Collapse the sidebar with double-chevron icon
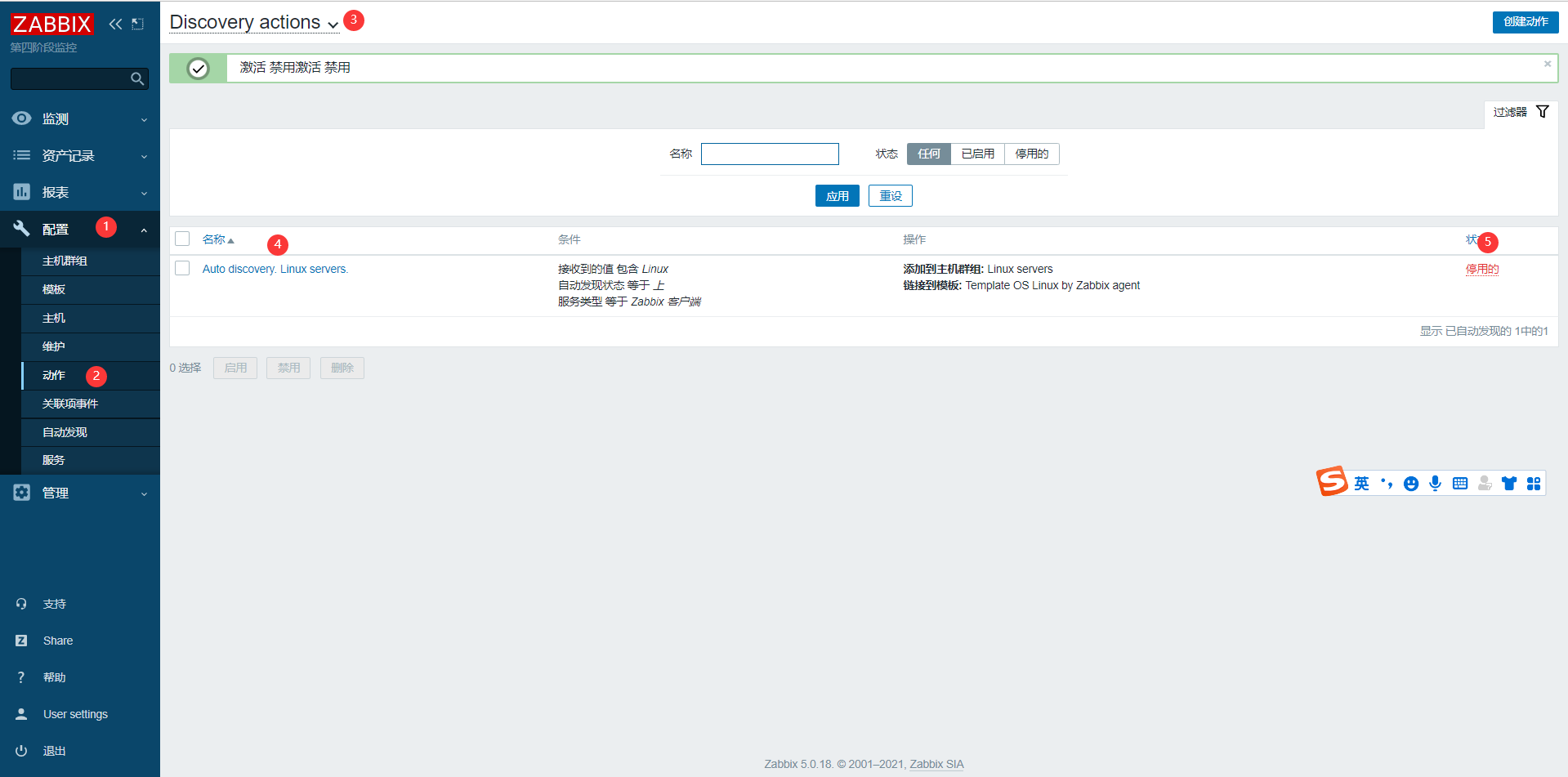Screen dimensions: 1568x777 point(115,24)
